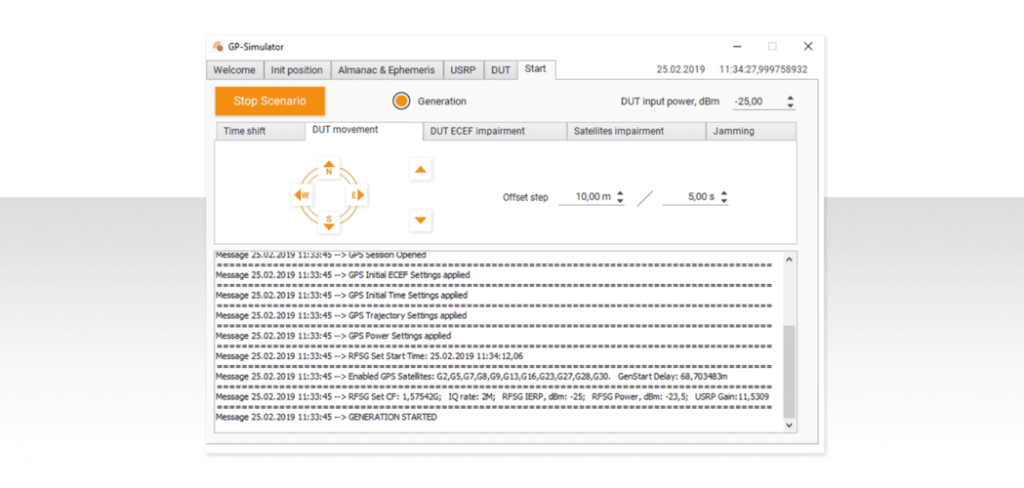Move DUT south with S arrow

coord(330,220)
